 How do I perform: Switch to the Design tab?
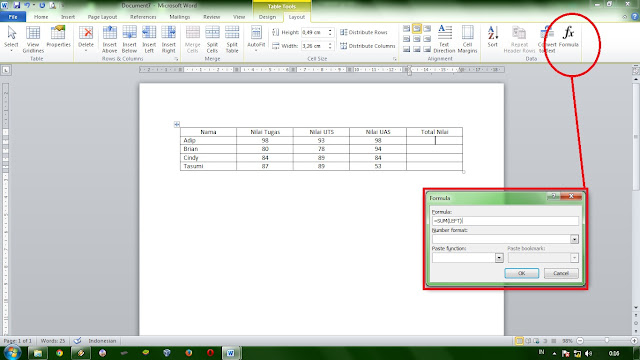coord(267,17)
